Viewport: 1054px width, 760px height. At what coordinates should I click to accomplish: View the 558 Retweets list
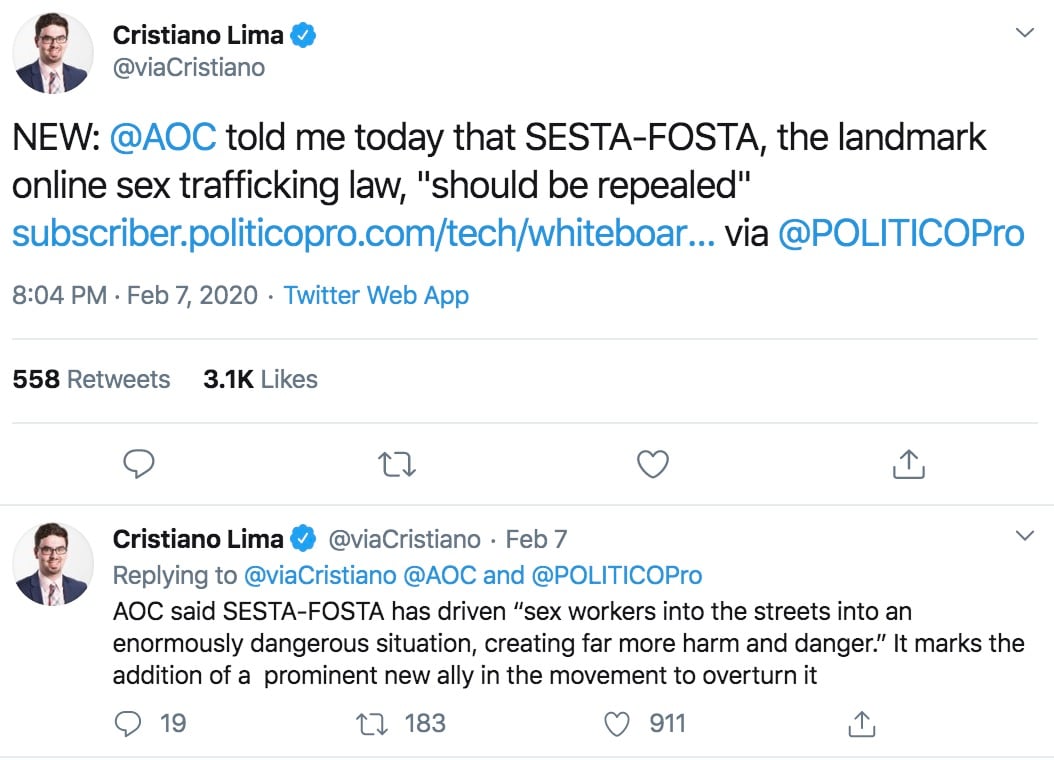(x=91, y=379)
